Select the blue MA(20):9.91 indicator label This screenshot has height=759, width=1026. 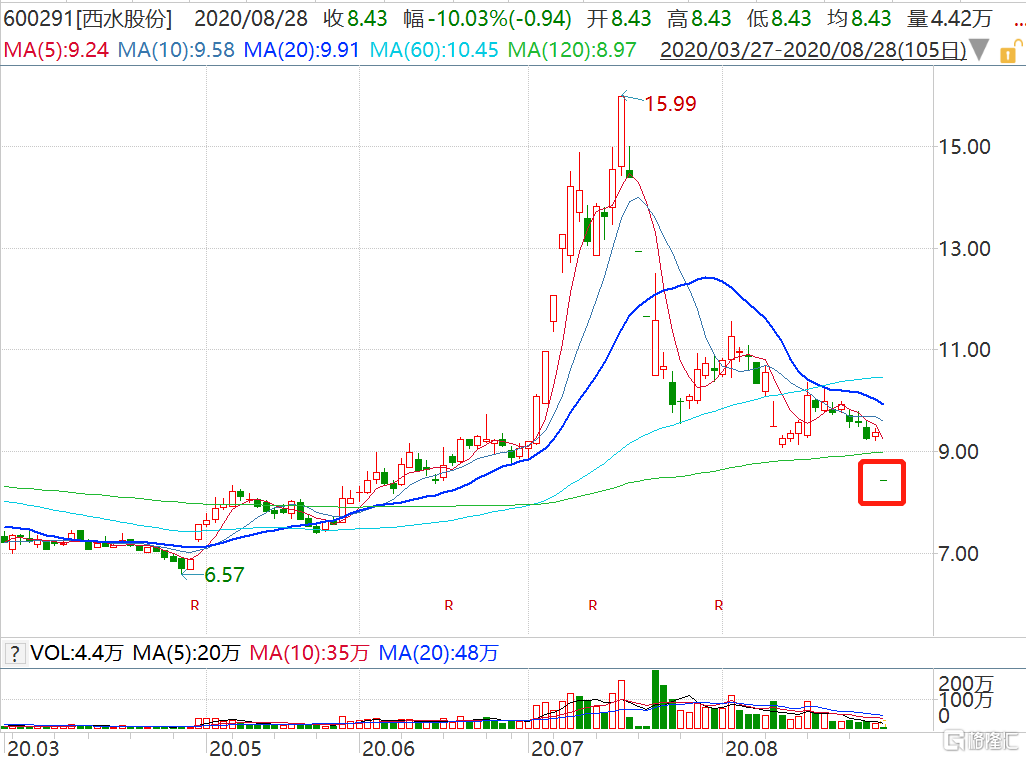coord(303,48)
